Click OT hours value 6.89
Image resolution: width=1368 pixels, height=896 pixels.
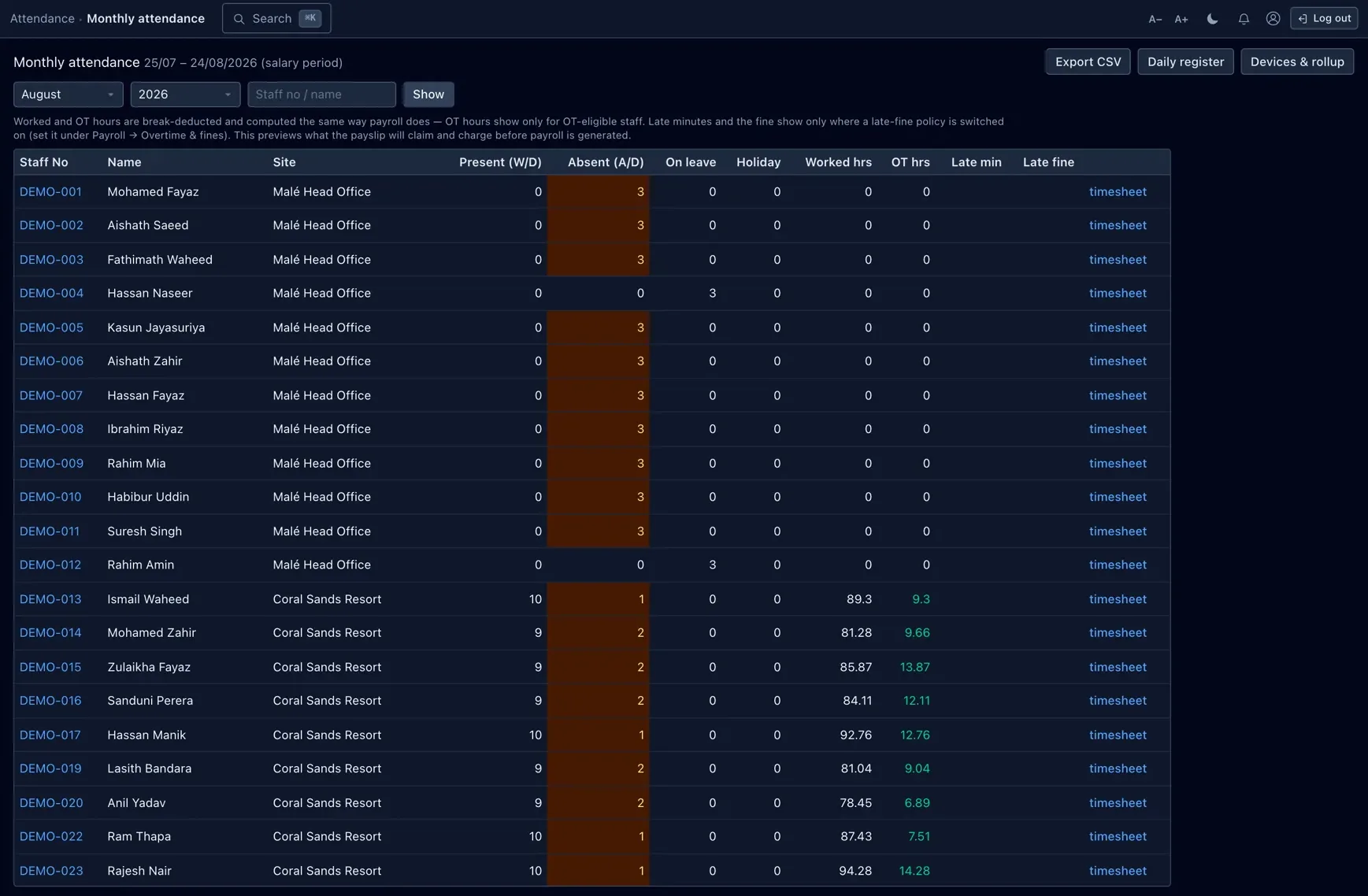[918, 803]
